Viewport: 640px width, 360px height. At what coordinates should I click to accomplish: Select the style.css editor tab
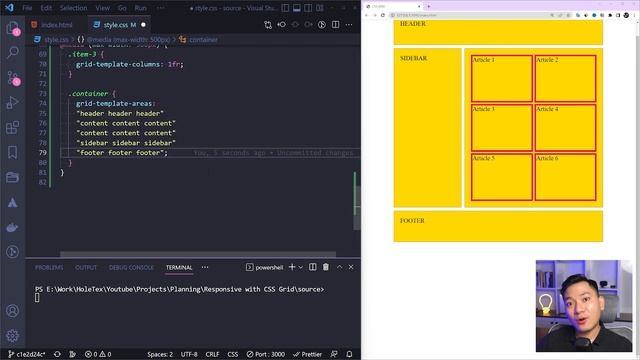[119, 25]
